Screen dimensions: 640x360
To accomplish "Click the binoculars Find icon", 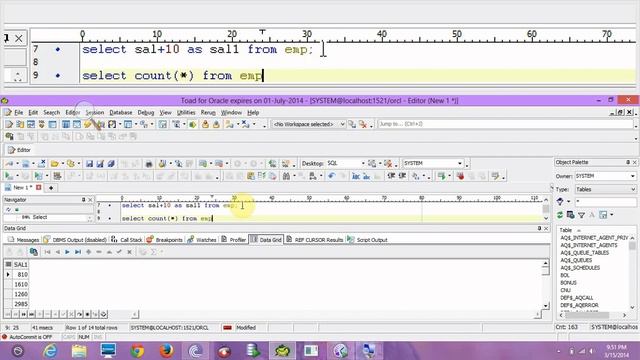I will [x=286, y=176].
